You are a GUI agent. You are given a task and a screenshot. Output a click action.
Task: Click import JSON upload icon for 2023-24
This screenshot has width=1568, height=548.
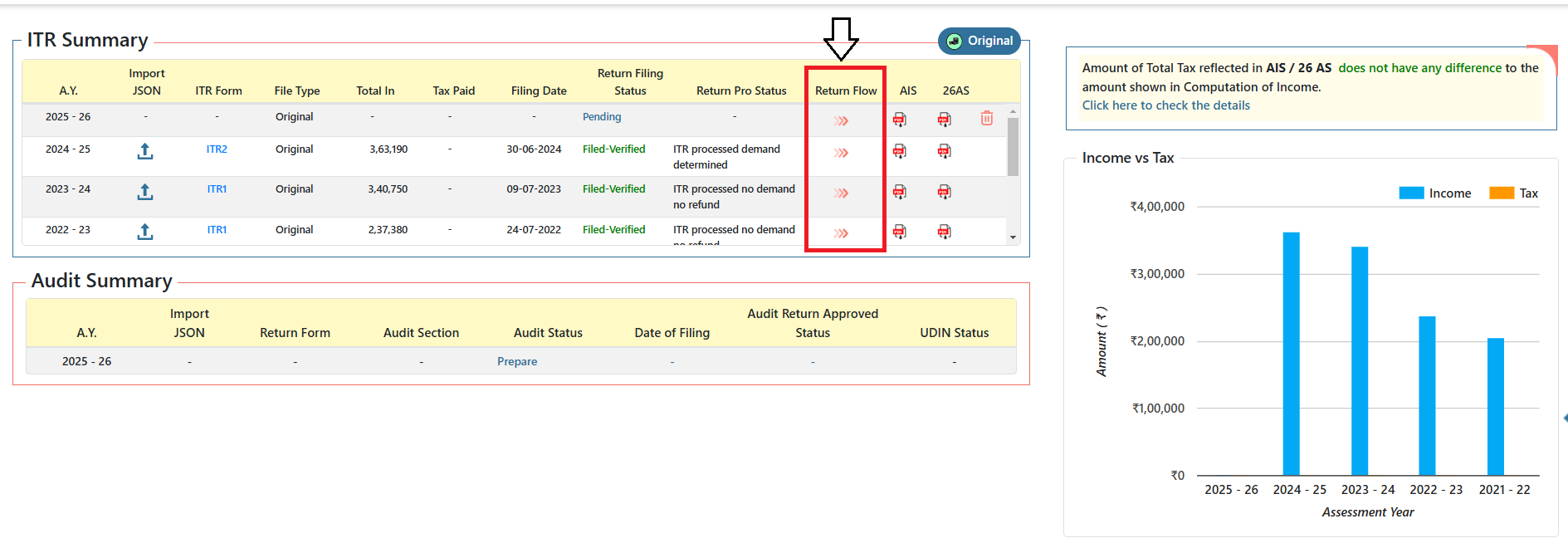145,192
